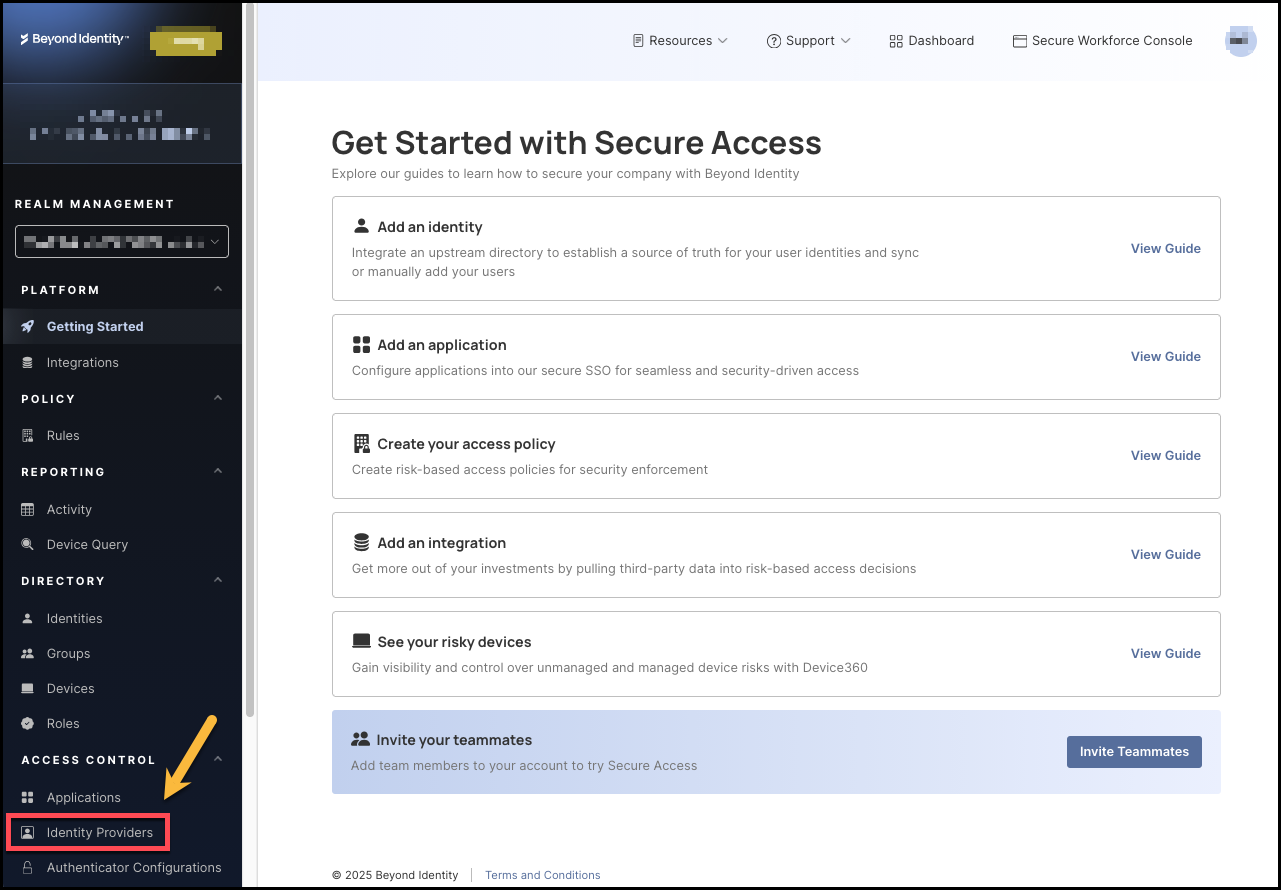The width and height of the screenshot is (1281, 890).
Task: Click the Integrations database icon
Action: (x=28, y=363)
